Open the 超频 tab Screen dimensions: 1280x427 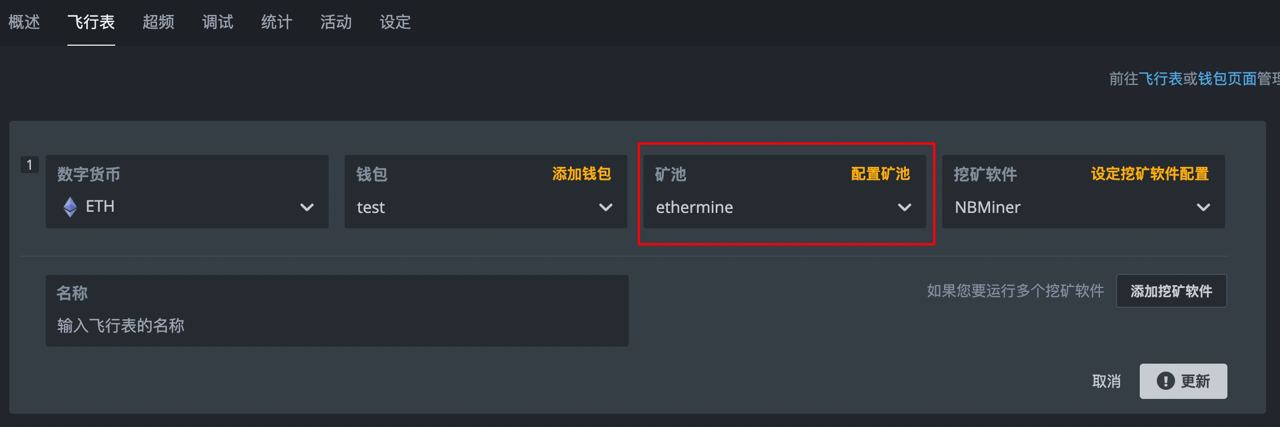[158, 22]
